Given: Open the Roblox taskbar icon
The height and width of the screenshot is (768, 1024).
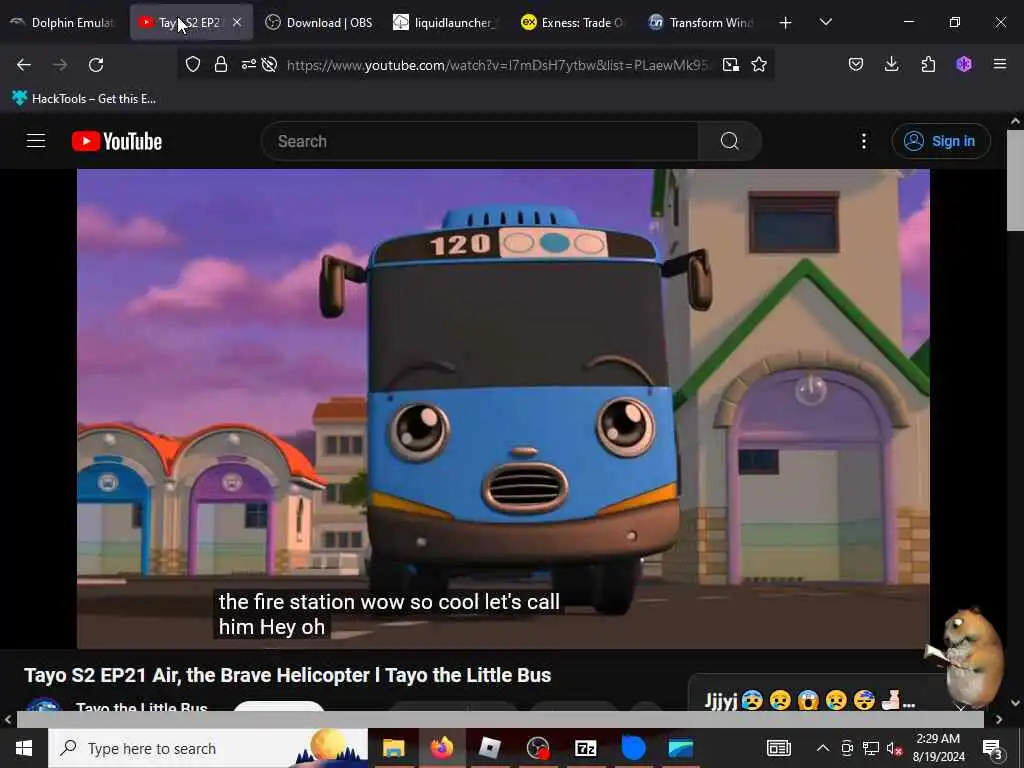Looking at the screenshot, I should (x=489, y=748).
